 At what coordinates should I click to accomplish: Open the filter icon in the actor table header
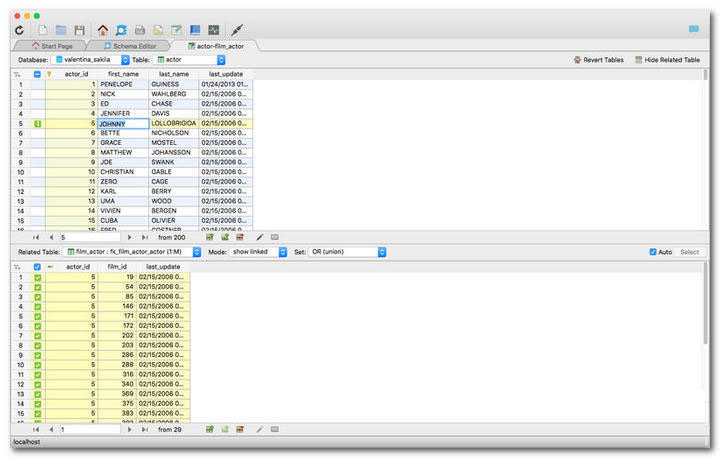(17, 74)
